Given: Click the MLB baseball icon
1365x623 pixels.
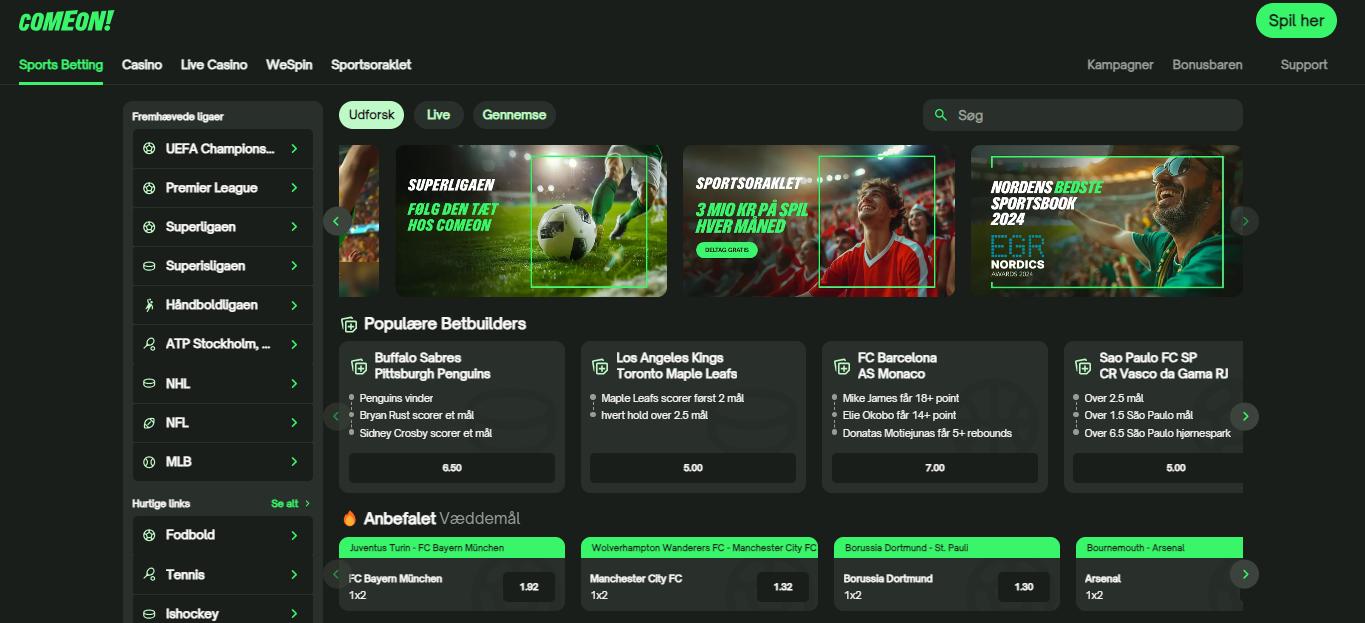Looking at the screenshot, I should click(149, 462).
